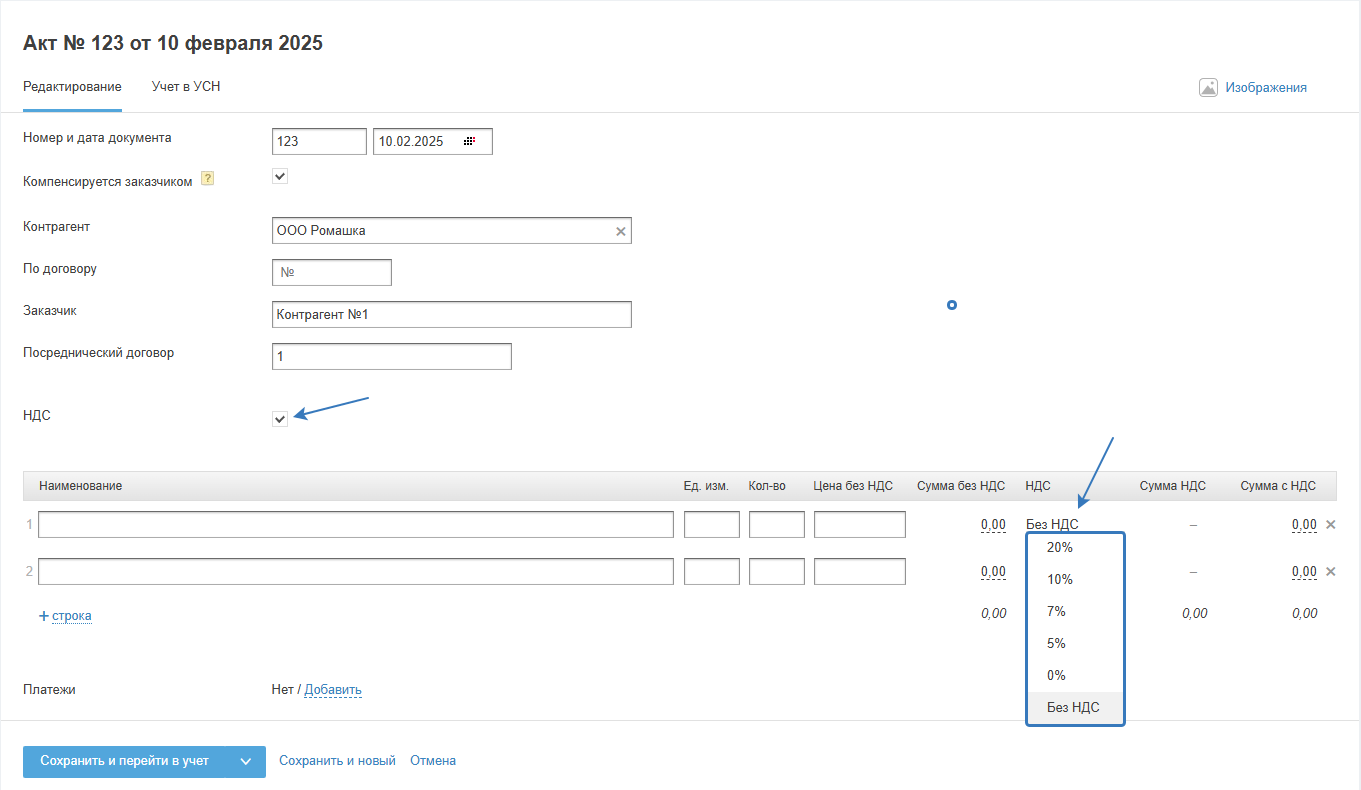1361x790 pixels.
Task: Click the plus icon to add row
Action: pos(44,616)
